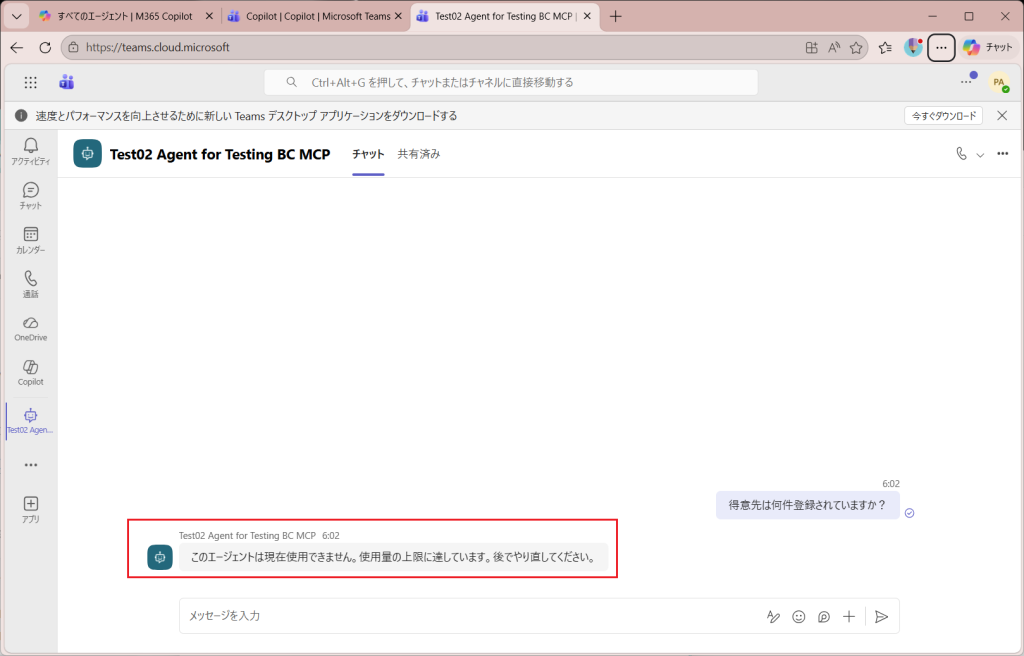The width and height of the screenshot is (1024, 656).
Task: Open Copilot from the left sidebar
Action: click(x=30, y=371)
